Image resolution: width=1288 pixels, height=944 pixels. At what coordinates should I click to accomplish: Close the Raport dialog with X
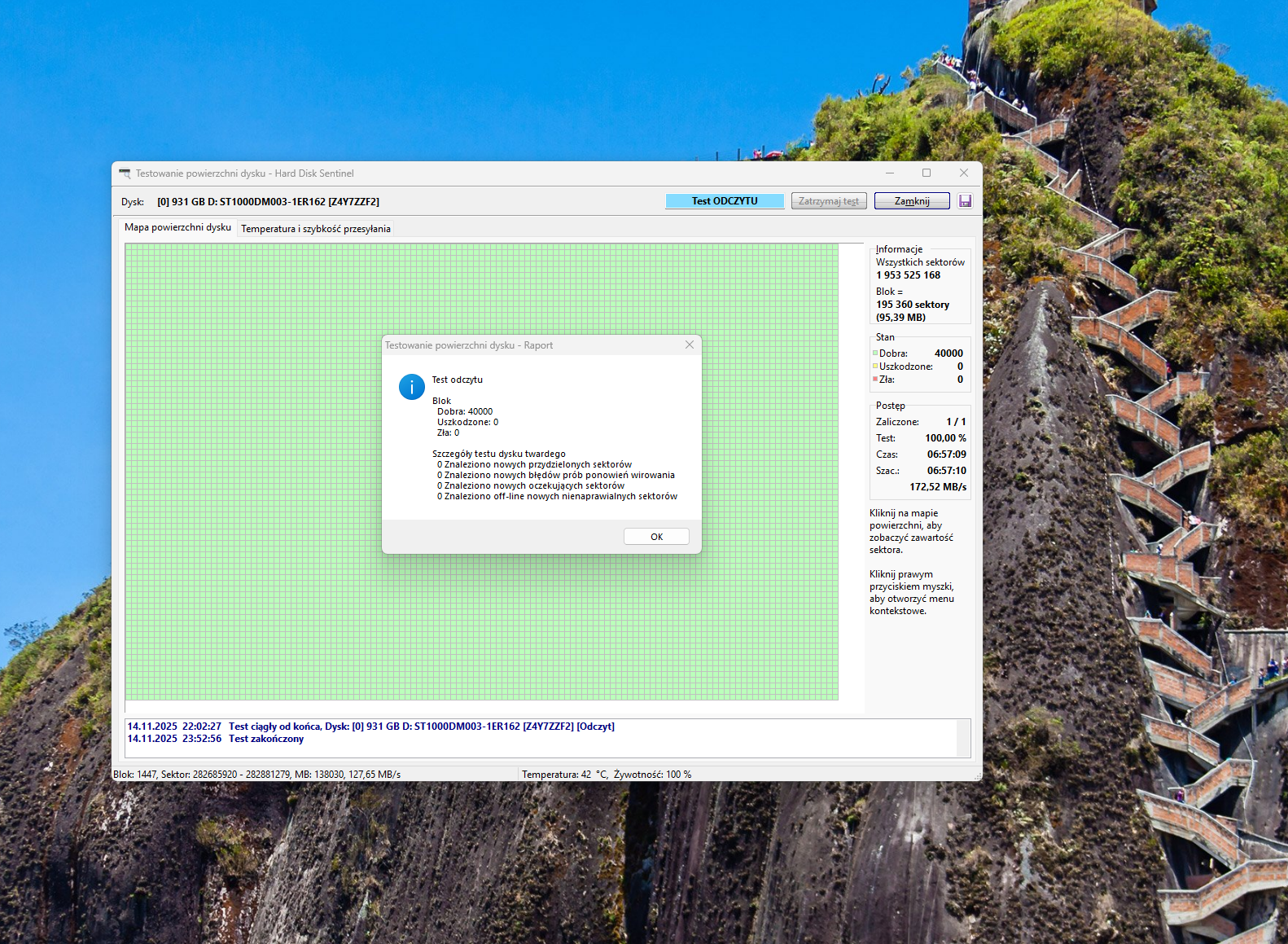coord(689,345)
